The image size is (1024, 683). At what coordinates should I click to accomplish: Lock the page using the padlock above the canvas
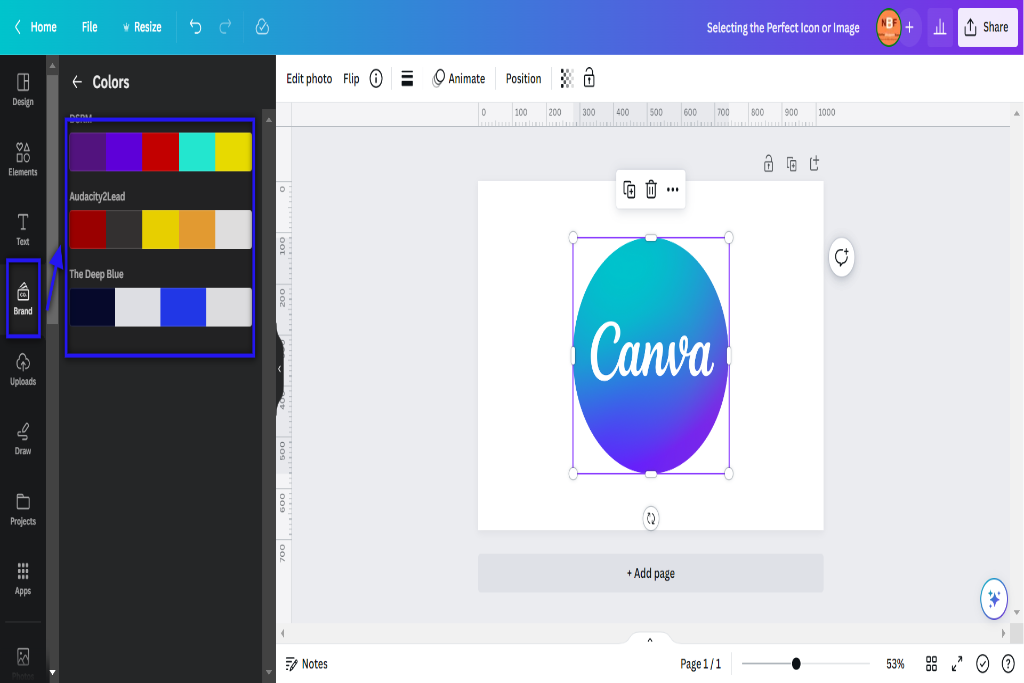769,163
